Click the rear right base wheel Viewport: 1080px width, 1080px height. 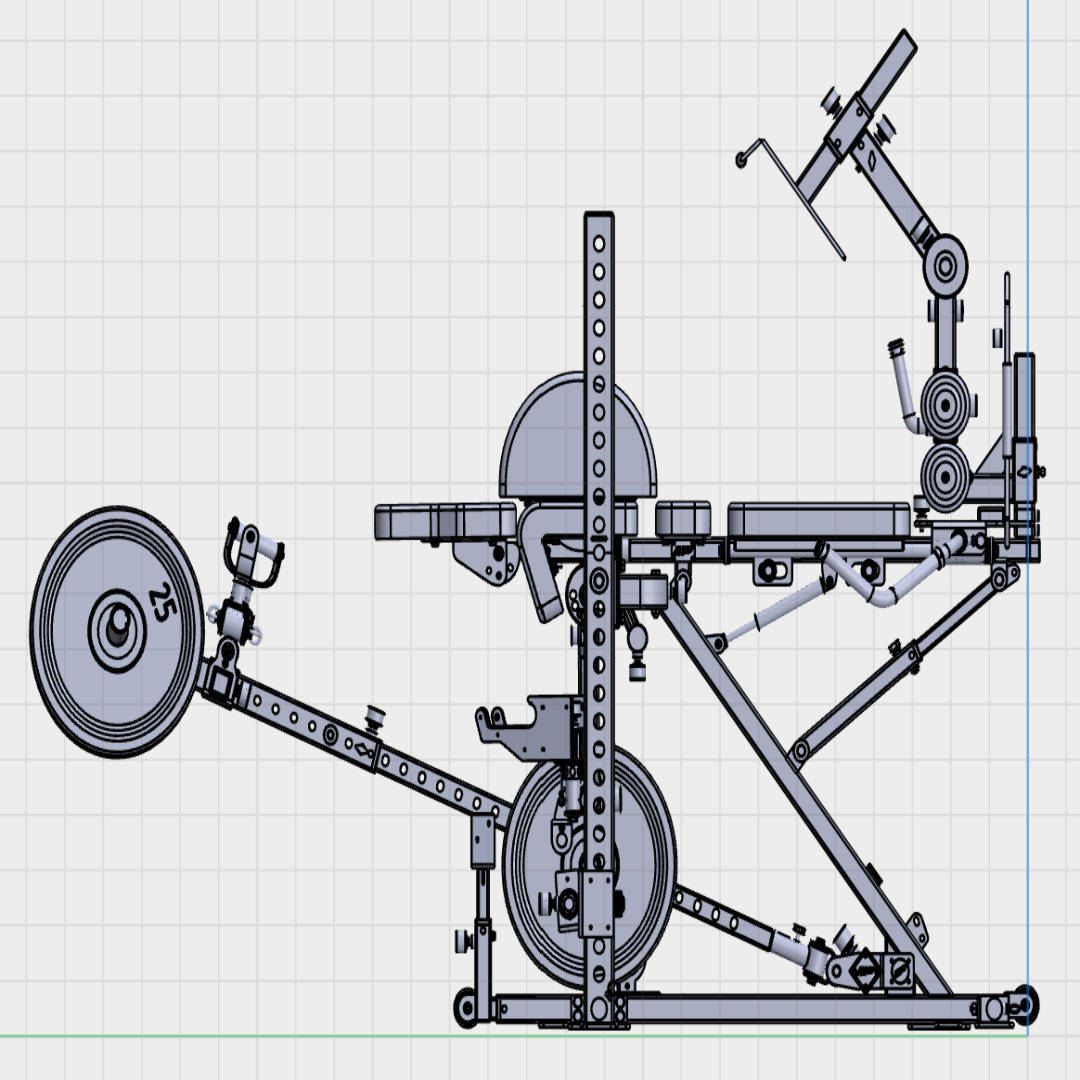pos(1023,1003)
